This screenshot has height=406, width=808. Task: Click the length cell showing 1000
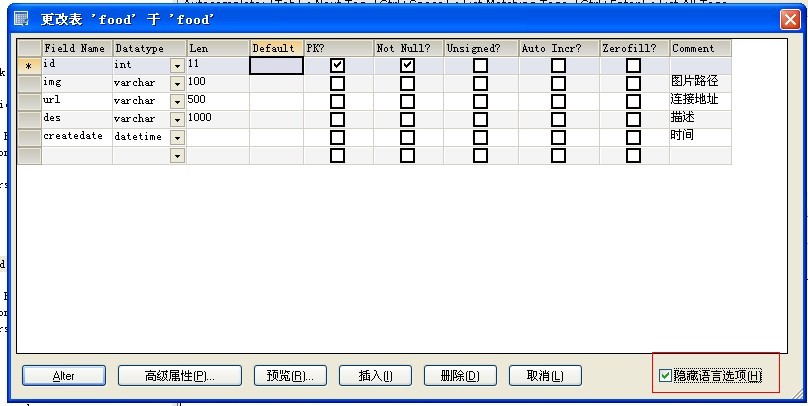tap(218, 120)
